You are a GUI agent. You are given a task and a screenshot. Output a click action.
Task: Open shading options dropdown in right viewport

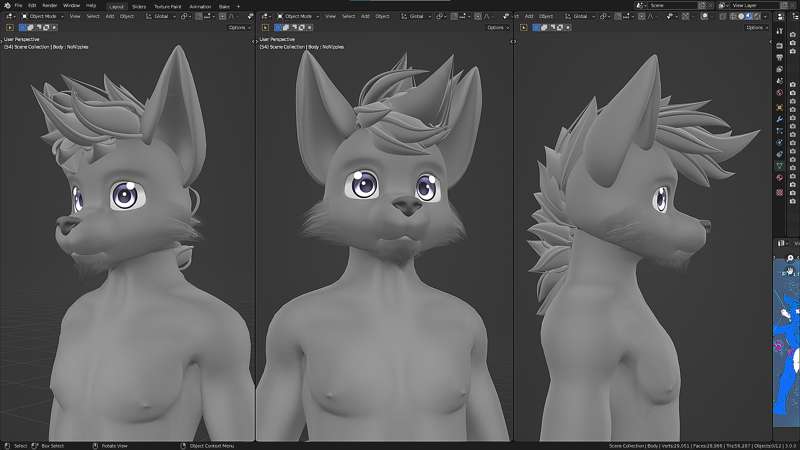765,16
